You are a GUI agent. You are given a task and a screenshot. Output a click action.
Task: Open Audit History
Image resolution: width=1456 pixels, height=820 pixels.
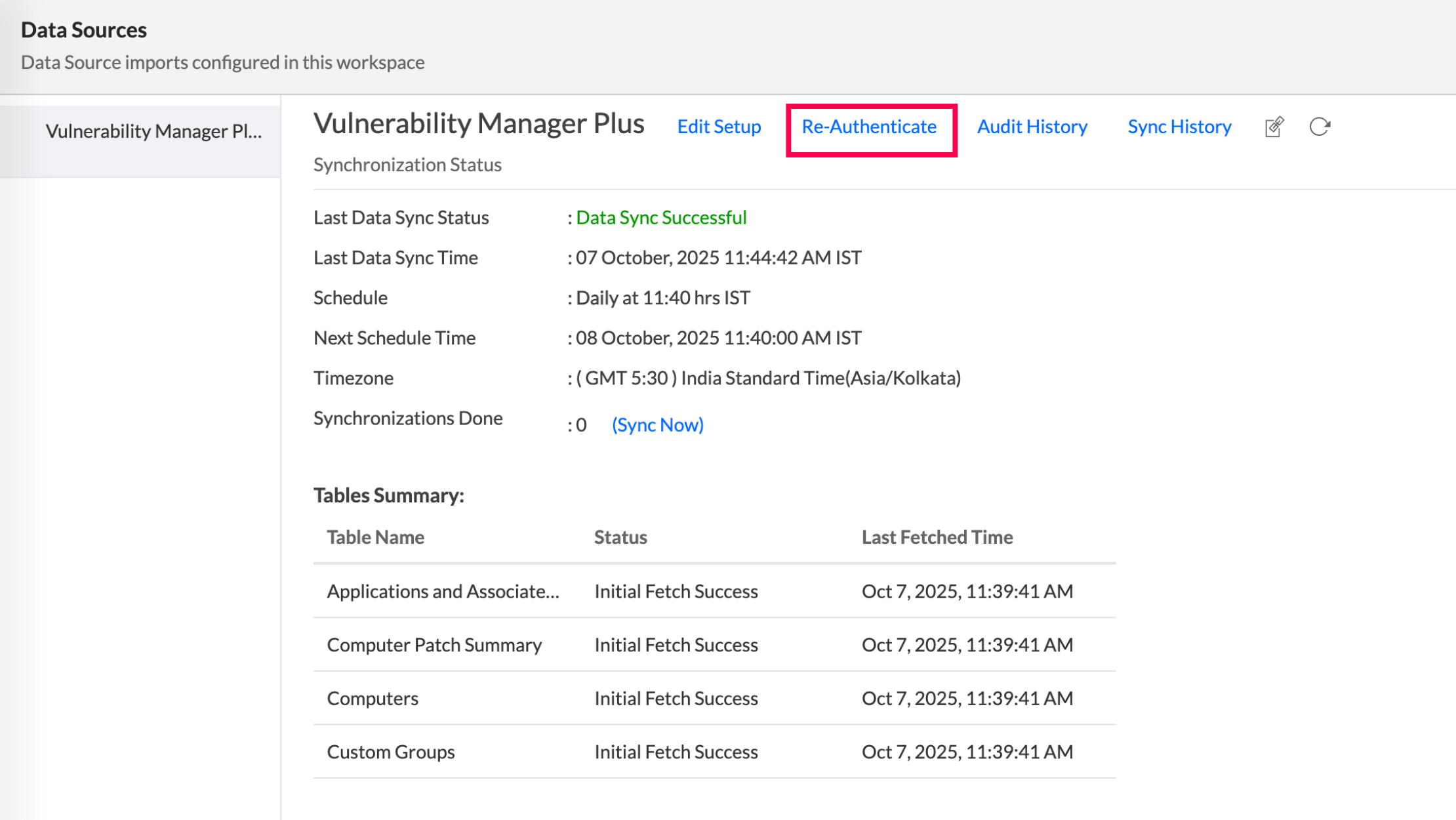(1032, 127)
